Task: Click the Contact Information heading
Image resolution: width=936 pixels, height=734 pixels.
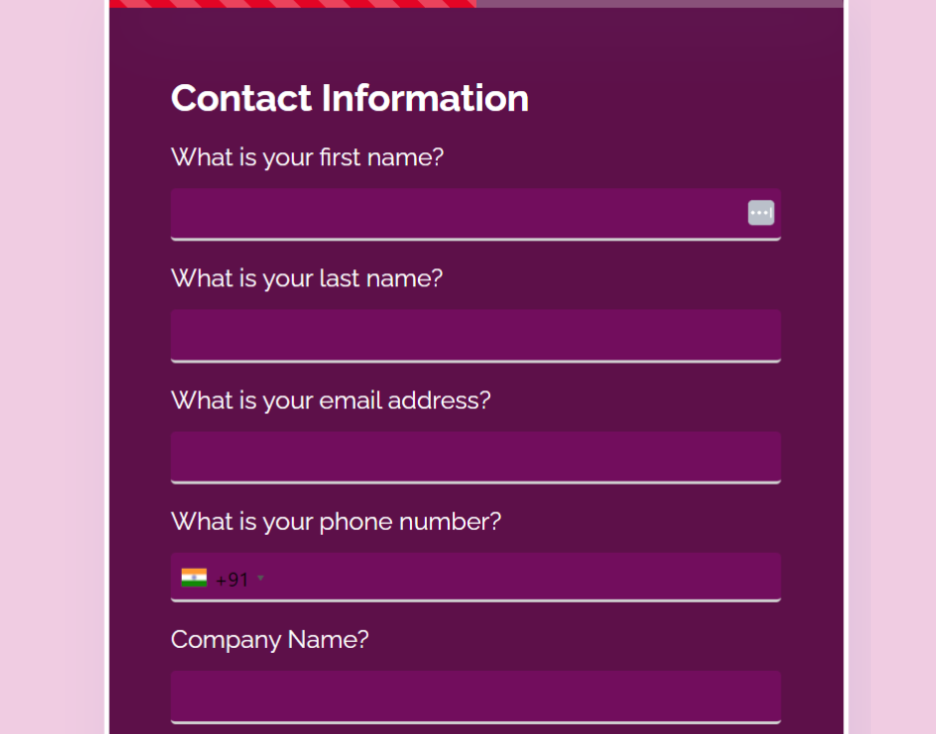Action: [x=350, y=98]
